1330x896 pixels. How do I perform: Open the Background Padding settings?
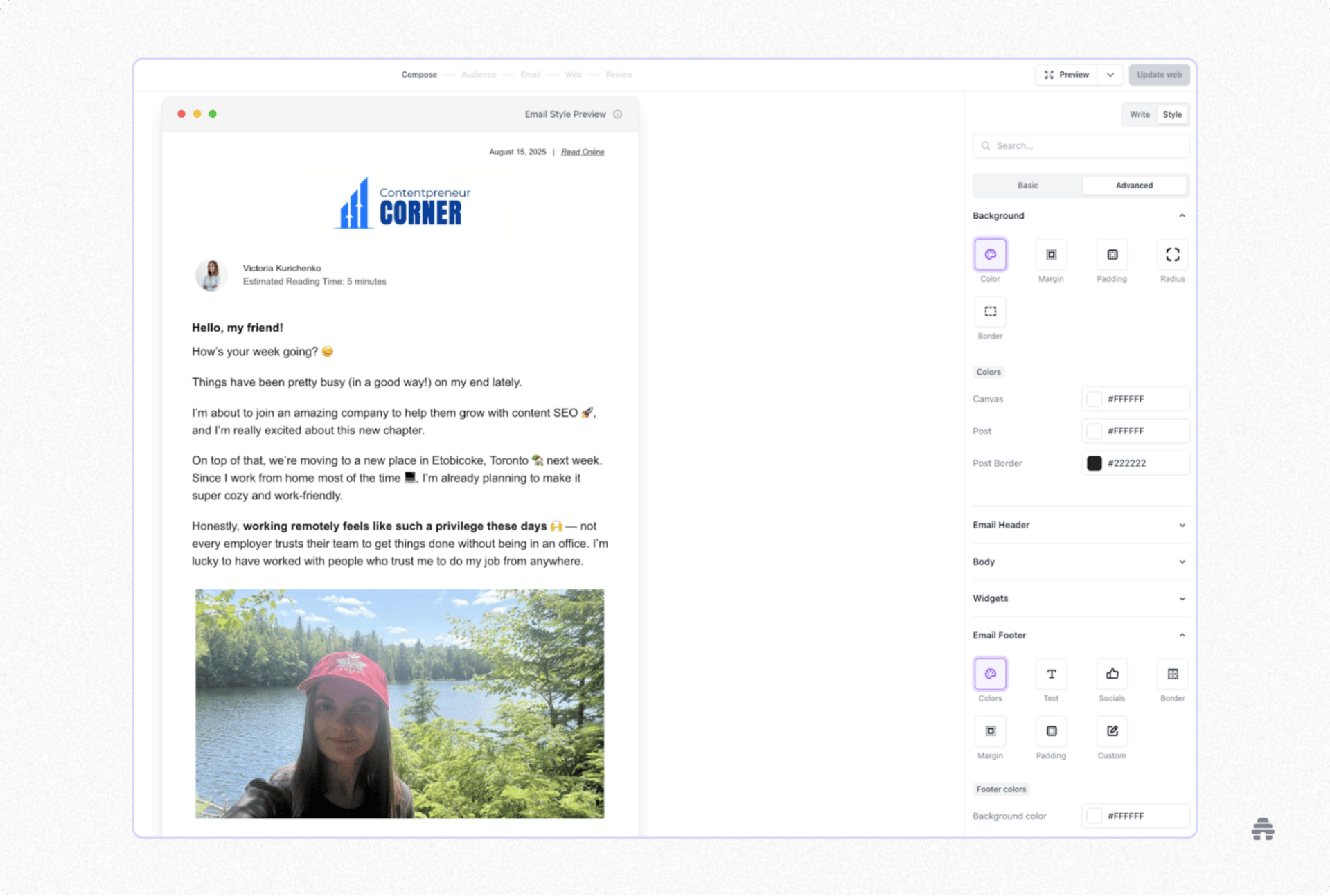1112,255
